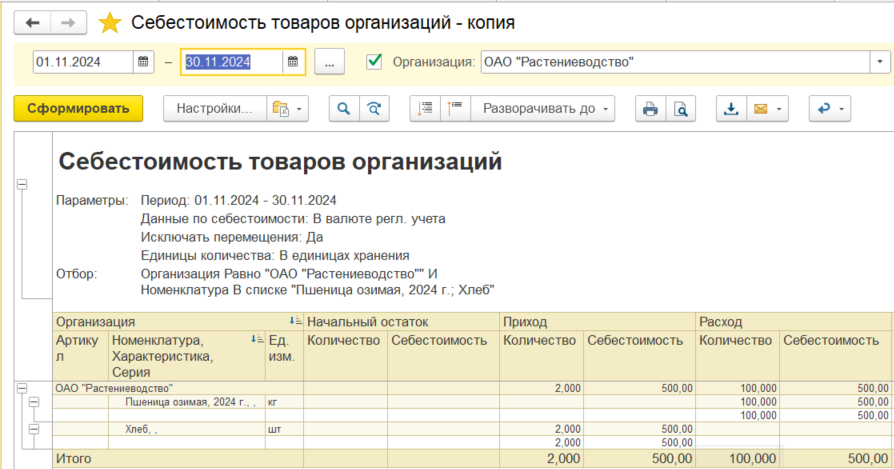Save report with download icon
This screenshot has height=469, width=894.
click(731, 108)
